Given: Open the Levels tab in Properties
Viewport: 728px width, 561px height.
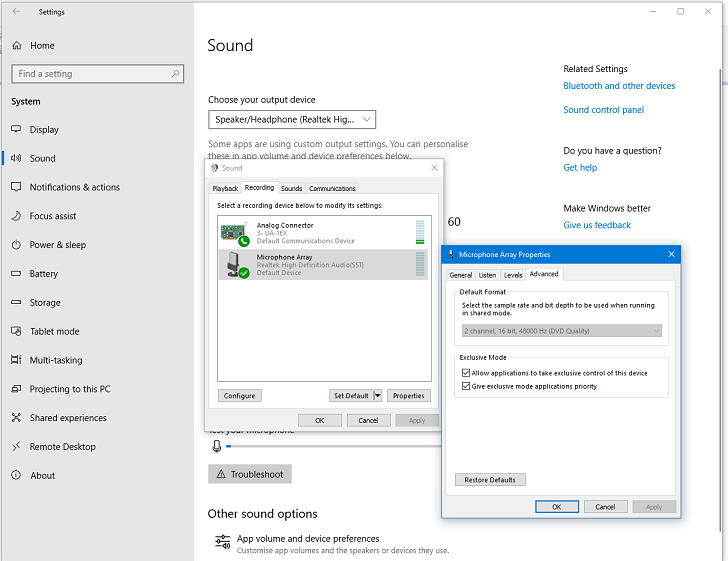Looking at the screenshot, I should point(513,275).
